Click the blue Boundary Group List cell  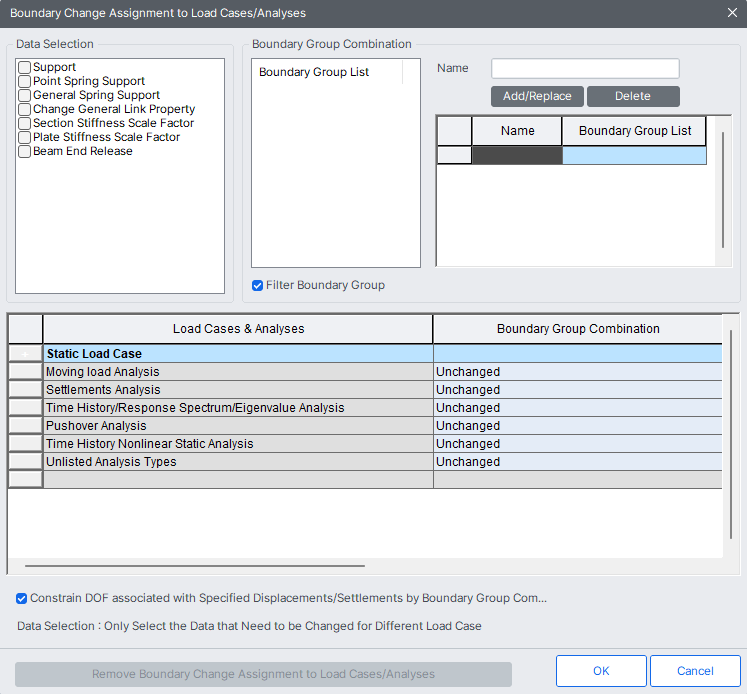coord(635,156)
